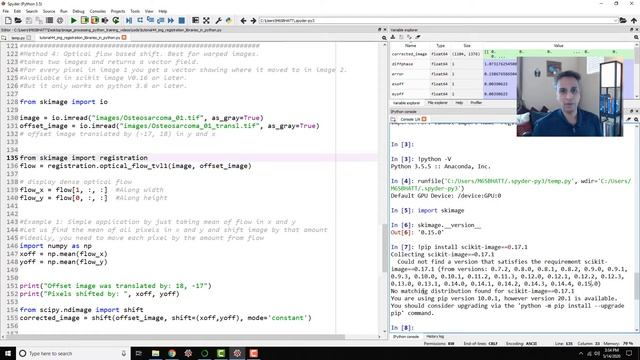Viewport: 640px width, 360px height.
Task: Close the Console 1/A tab
Action: (x=424, y=119)
